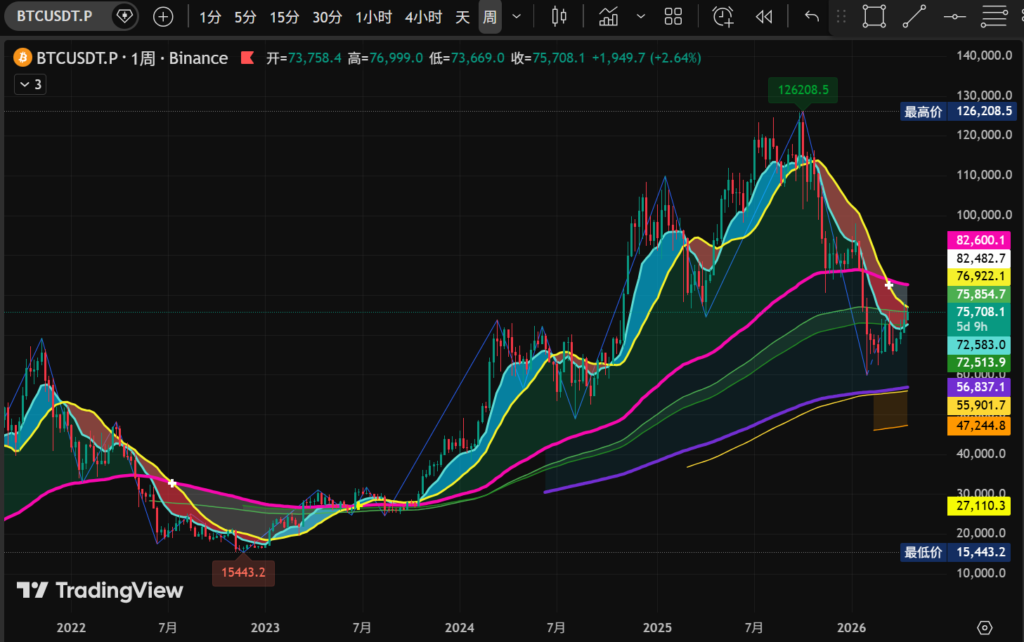Click the plus circle to add a symbol
The width and height of the screenshot is (1024, 642).
pyautogui.click(x=163, y=16)
